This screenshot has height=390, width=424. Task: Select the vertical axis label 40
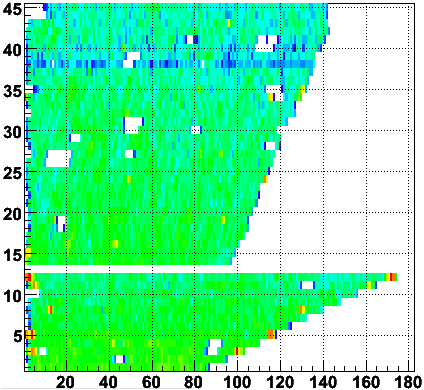[12, 51]
